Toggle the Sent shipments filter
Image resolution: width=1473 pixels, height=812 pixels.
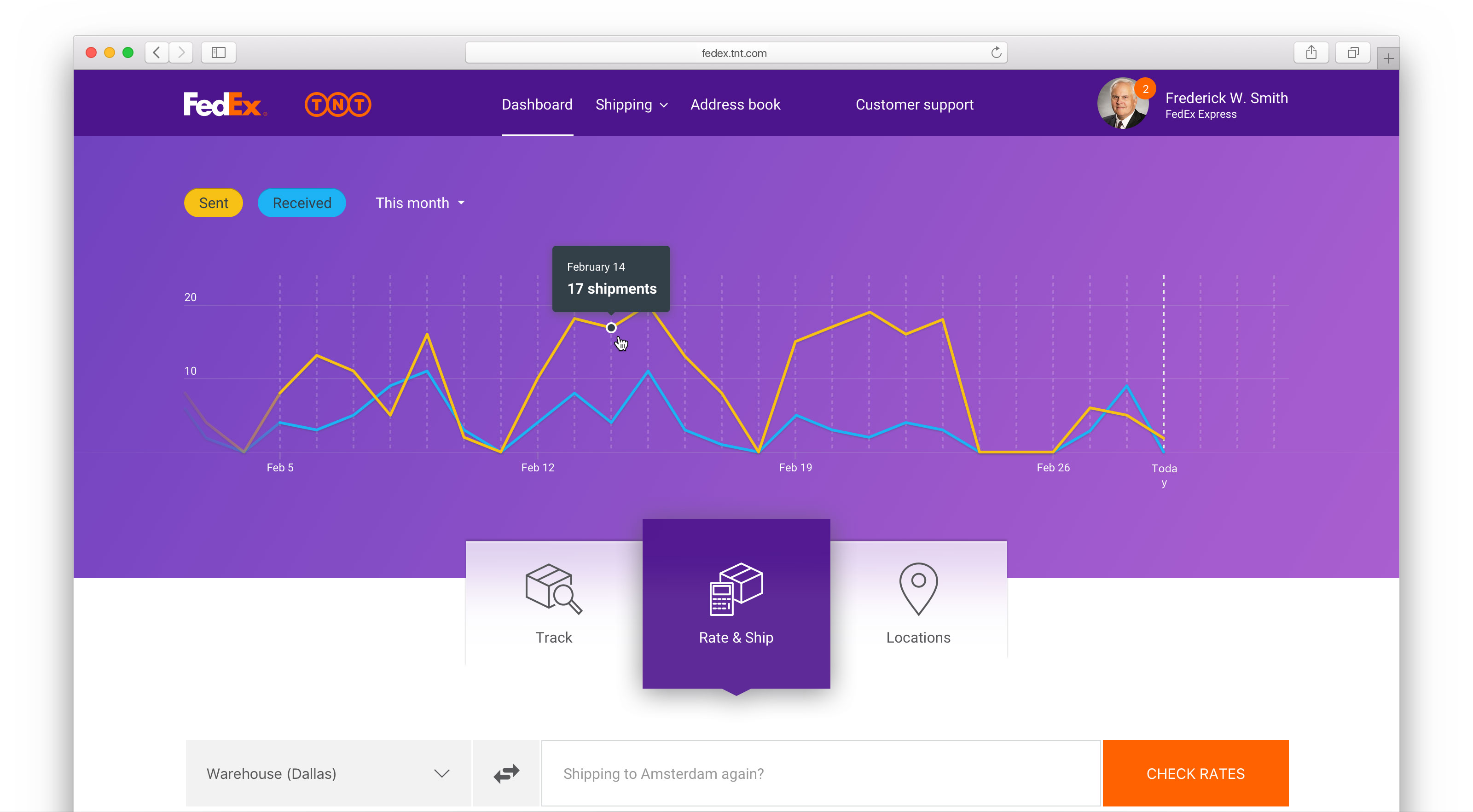[x=213, y=203]
